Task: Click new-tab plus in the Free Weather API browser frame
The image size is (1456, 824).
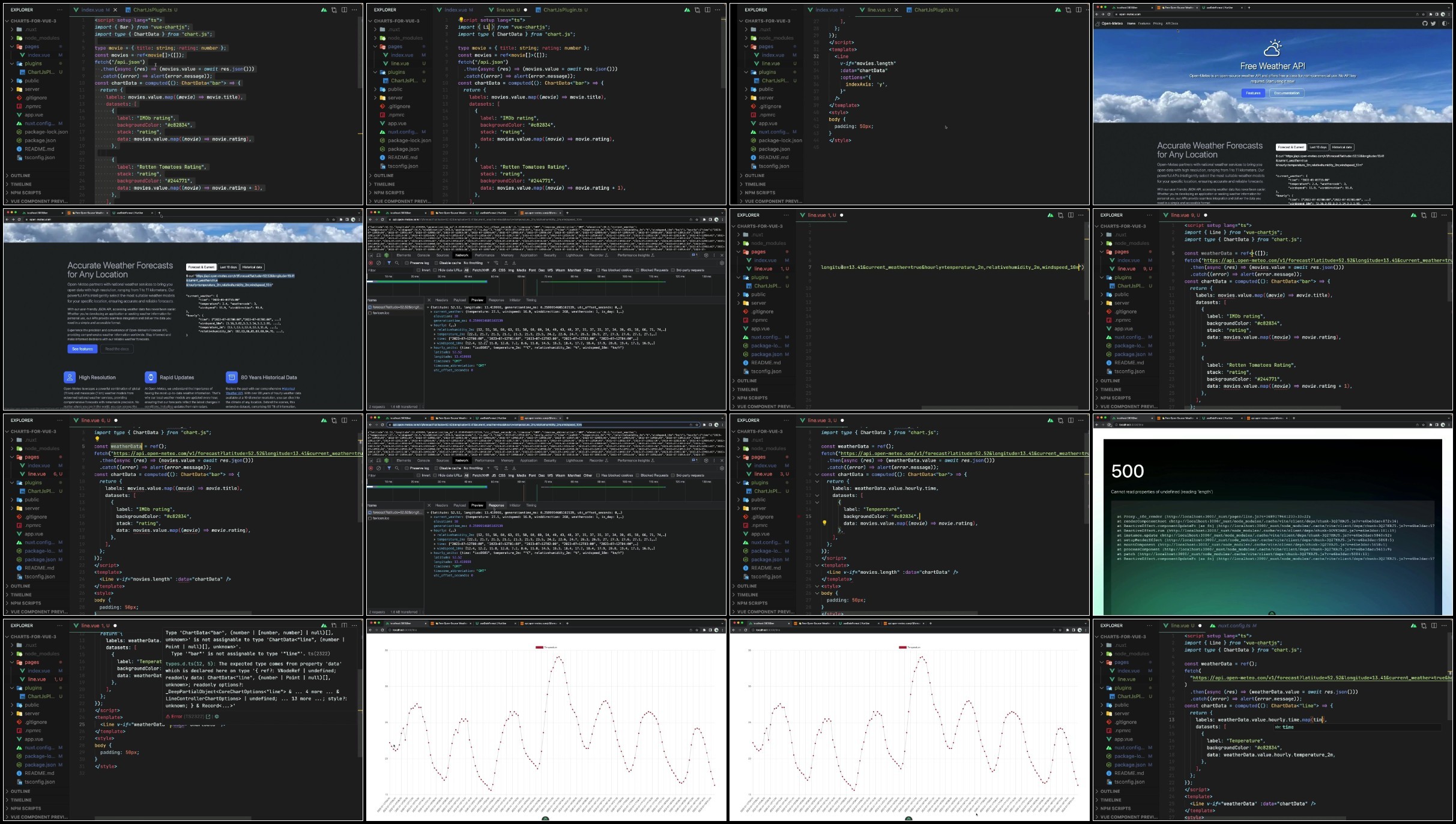Action: click(x=1249, y=7)
